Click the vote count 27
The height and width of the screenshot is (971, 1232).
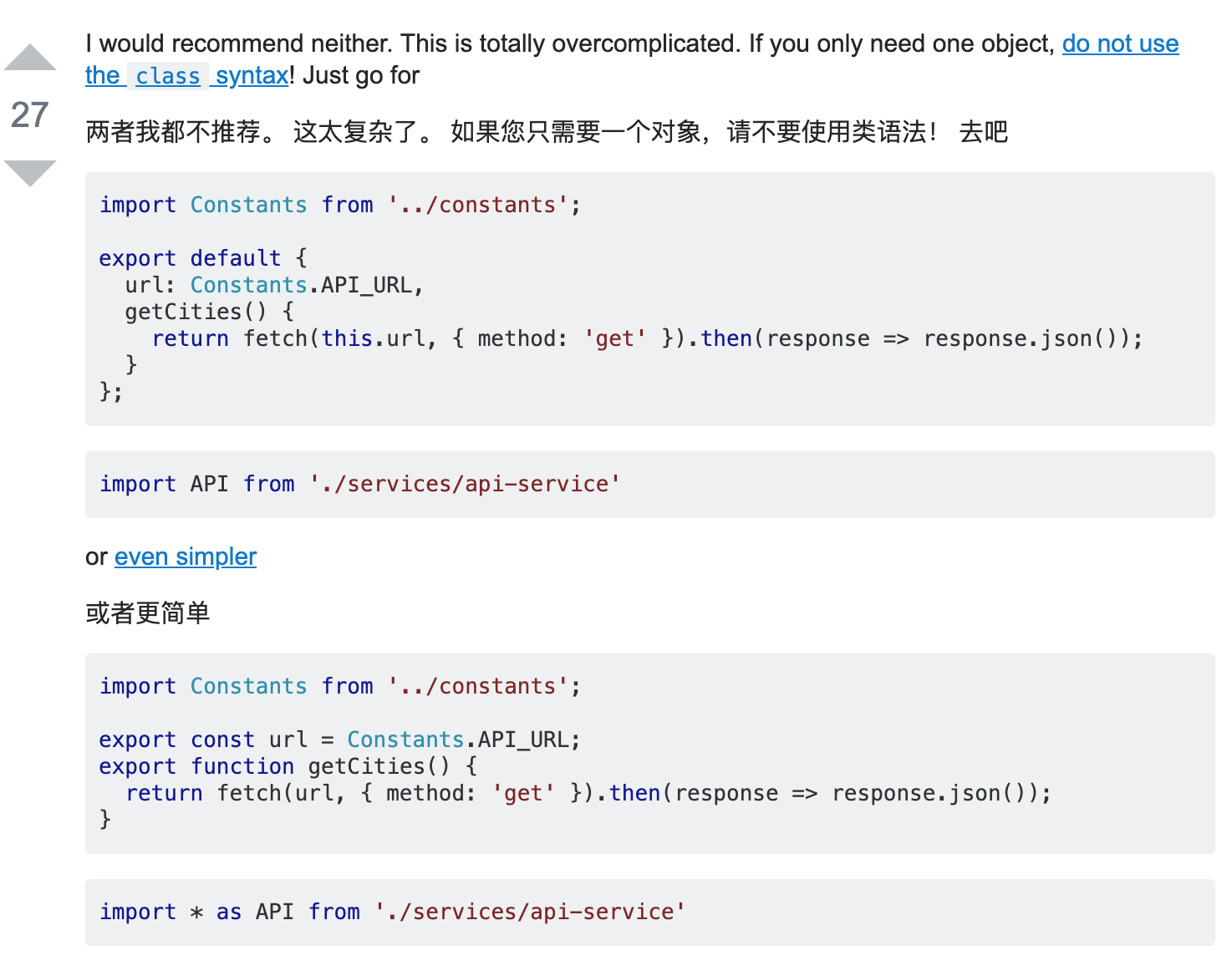[30, 115]
